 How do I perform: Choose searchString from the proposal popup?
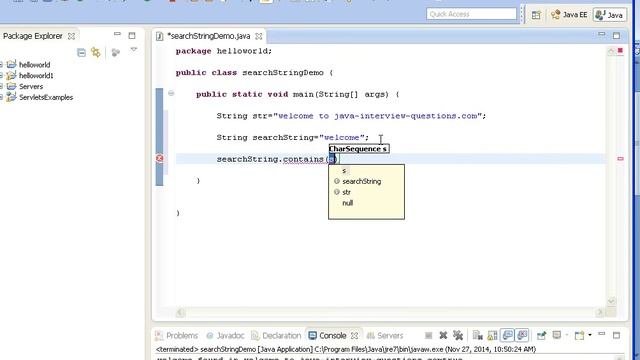(361, 181)
